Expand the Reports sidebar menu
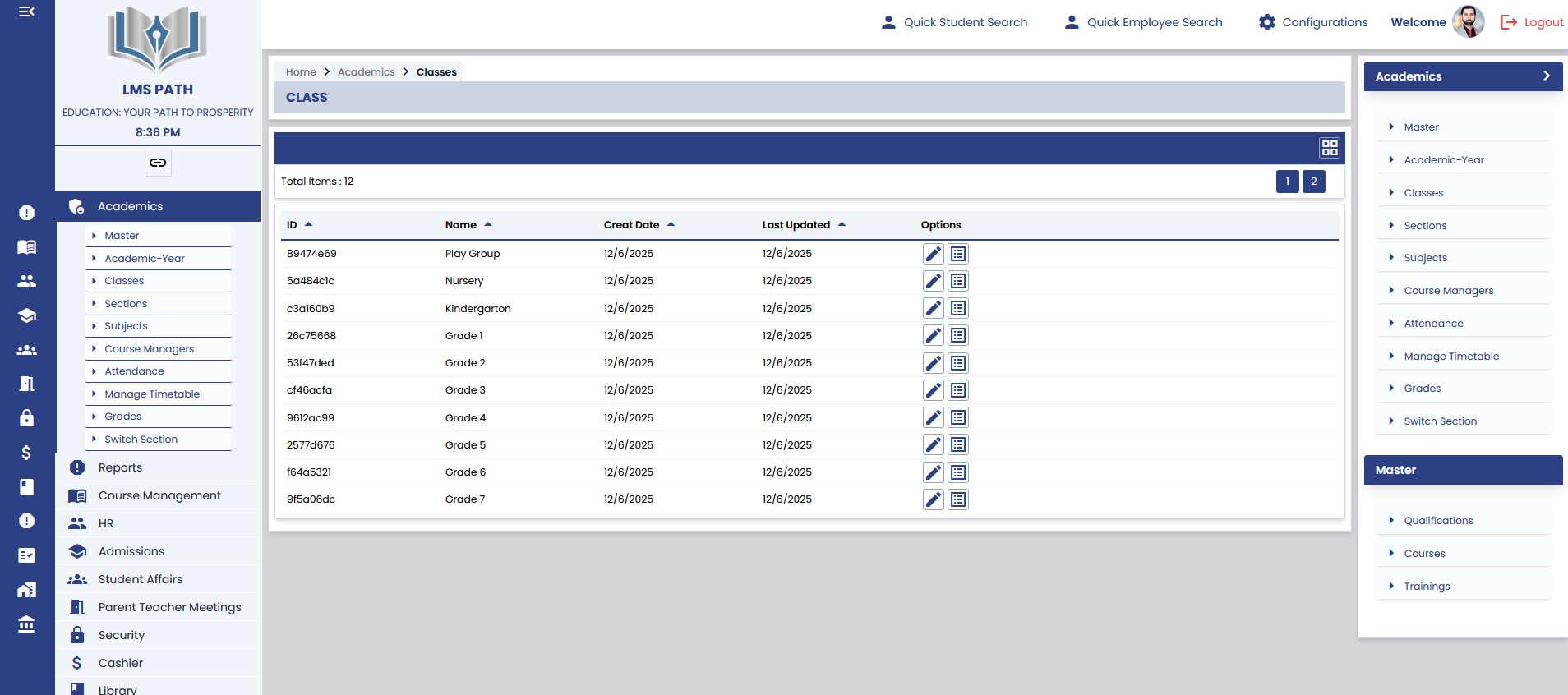This screenshot has width=1568, height=695. click(x=158, y=467)
